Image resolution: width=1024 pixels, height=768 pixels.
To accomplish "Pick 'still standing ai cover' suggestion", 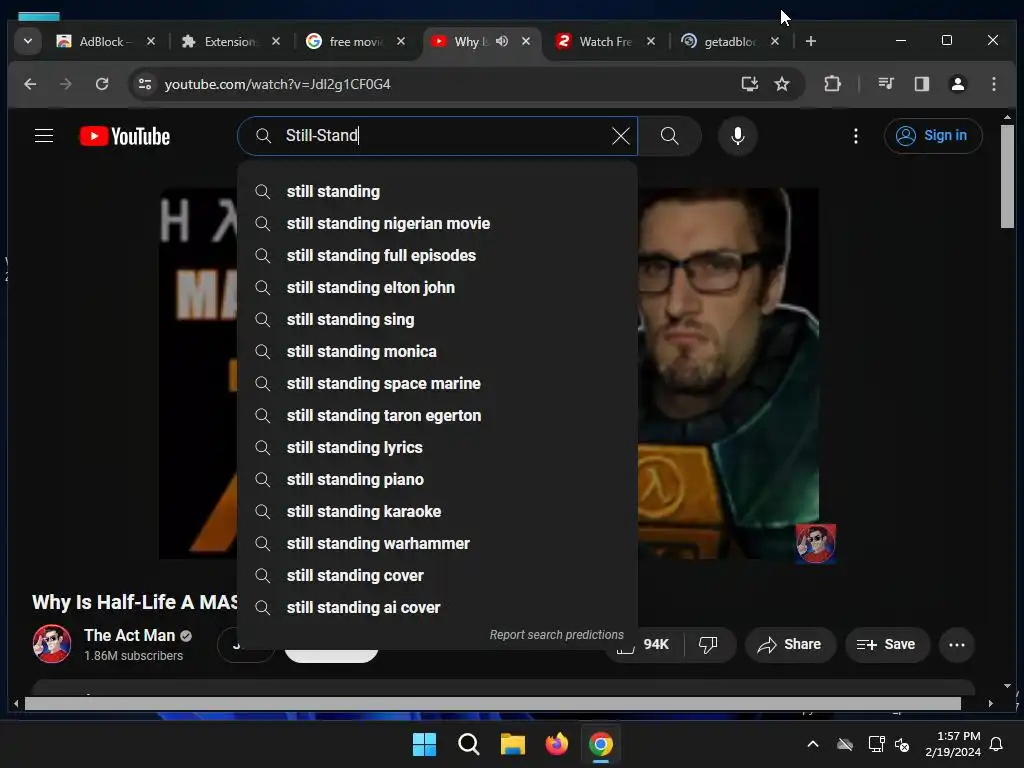I will click(x=438, y=607).
